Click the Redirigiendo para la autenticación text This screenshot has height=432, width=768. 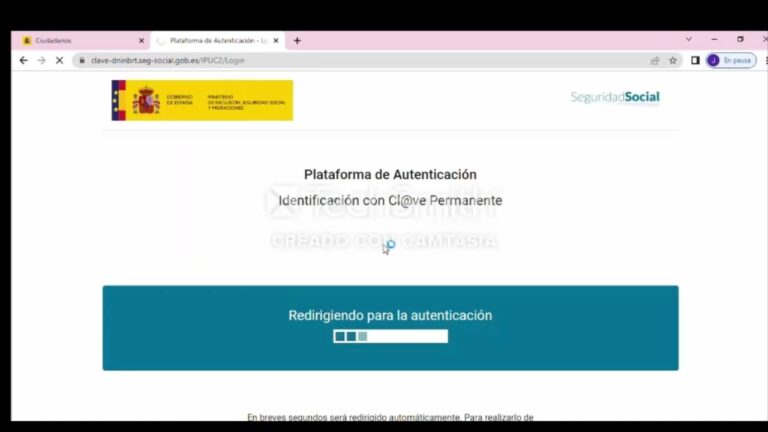[390, 315]
